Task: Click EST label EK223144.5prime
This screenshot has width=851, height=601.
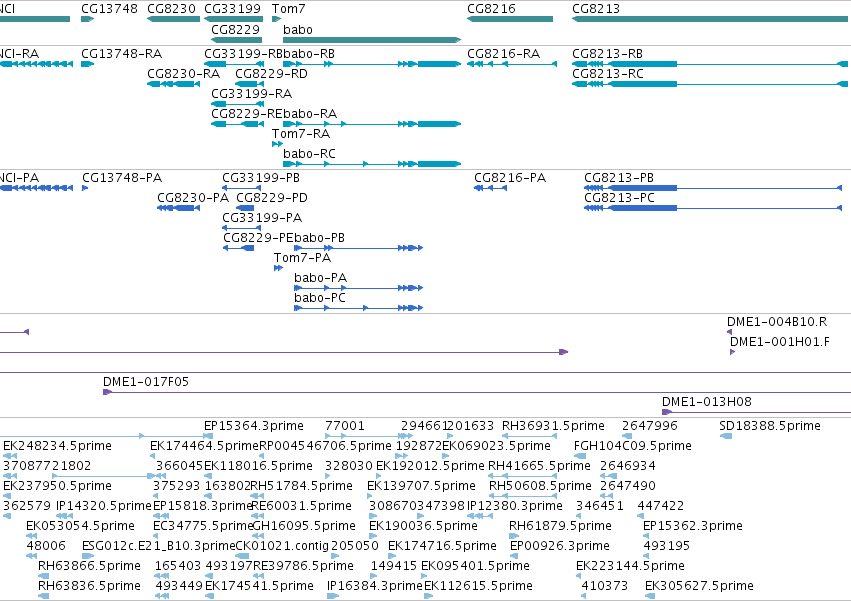Action: tap(630, 566)
